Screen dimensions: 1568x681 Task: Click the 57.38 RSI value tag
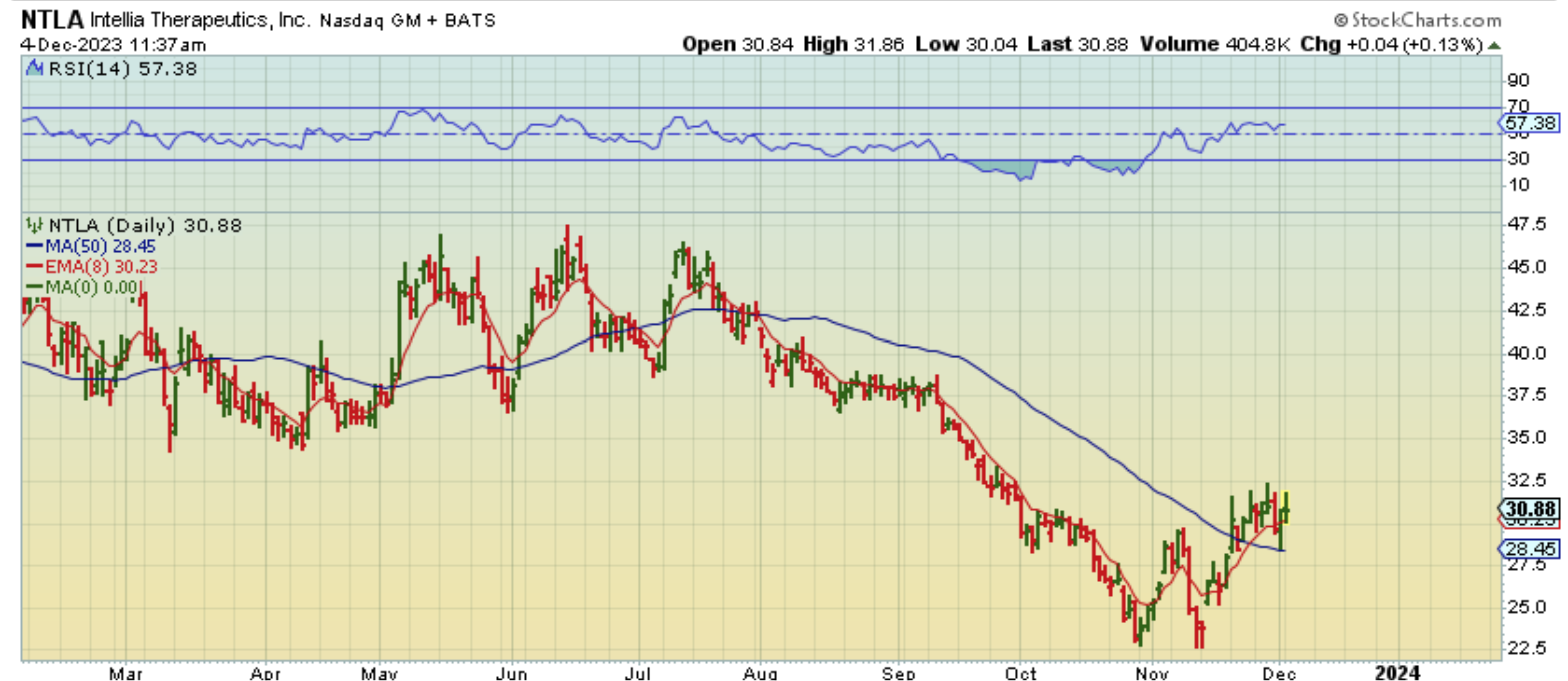pyautogui.click(x=1530, y=123)
